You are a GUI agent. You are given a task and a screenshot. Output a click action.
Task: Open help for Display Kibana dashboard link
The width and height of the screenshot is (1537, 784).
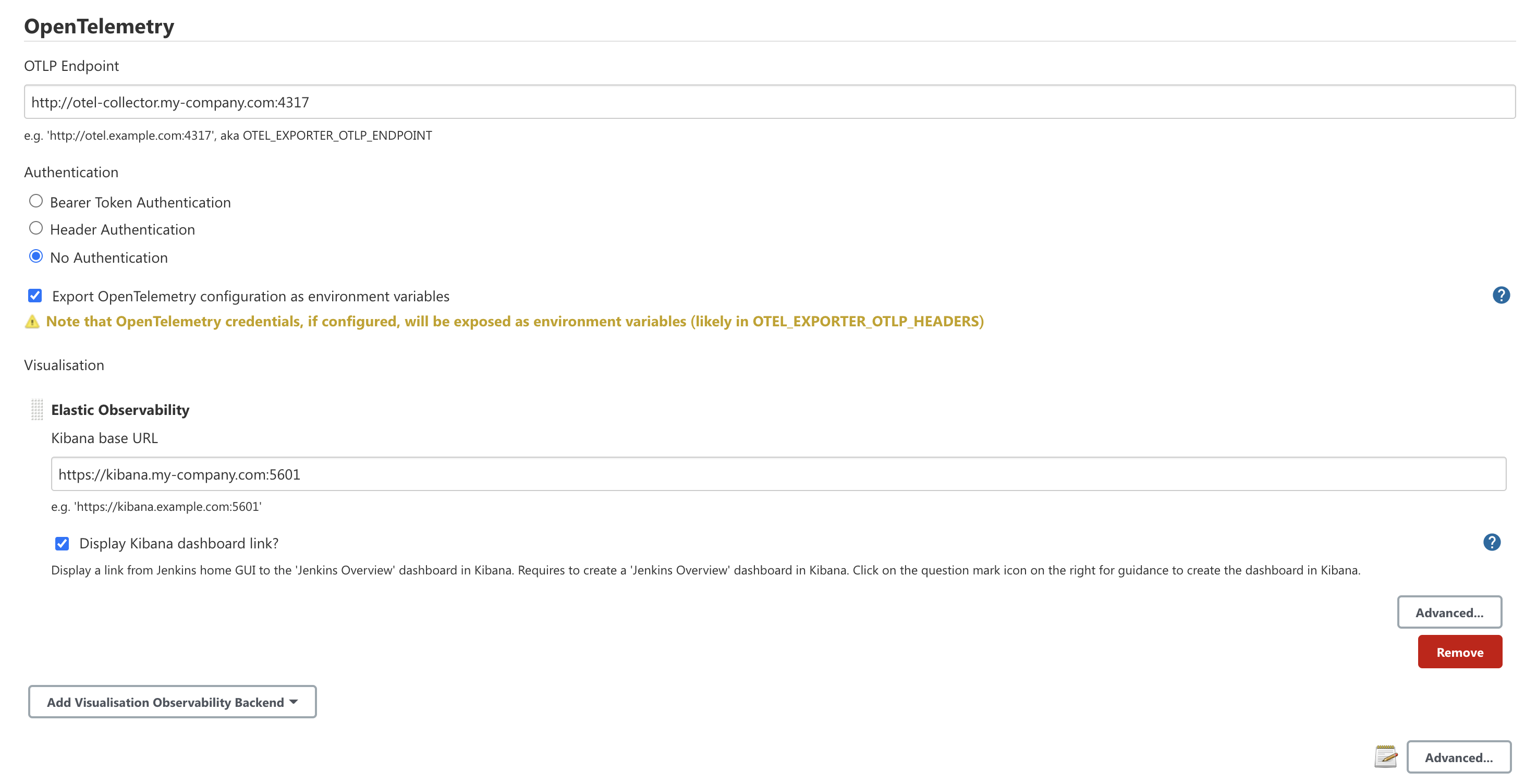point(1492,542)
